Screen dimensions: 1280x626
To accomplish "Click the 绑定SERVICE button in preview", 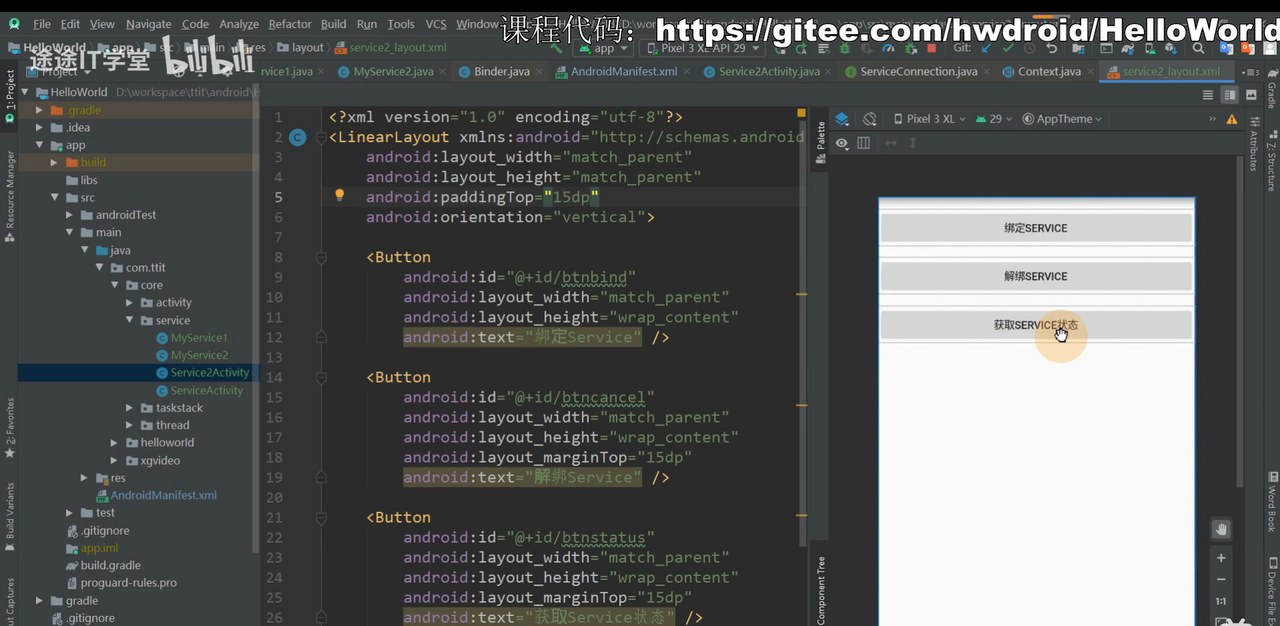I will (1036, 228).
